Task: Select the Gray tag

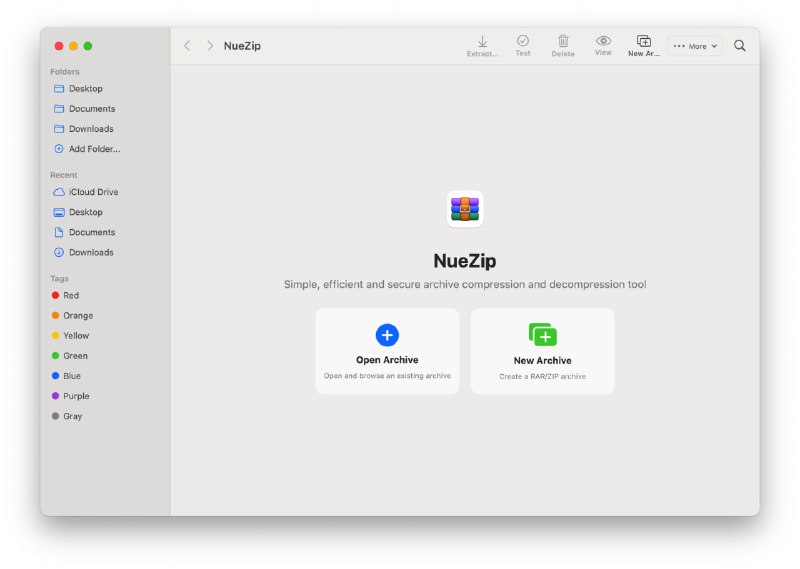Action: click(x=72, y=416)
